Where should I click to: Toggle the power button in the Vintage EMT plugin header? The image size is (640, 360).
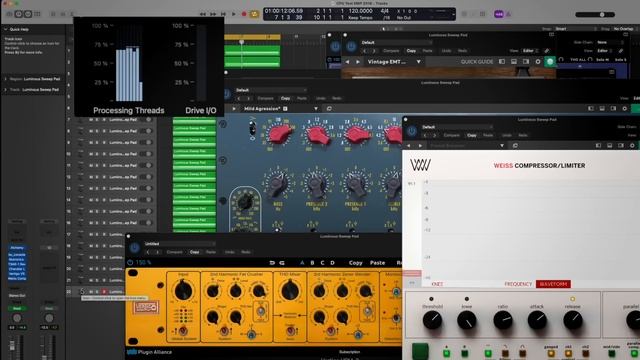351,47
